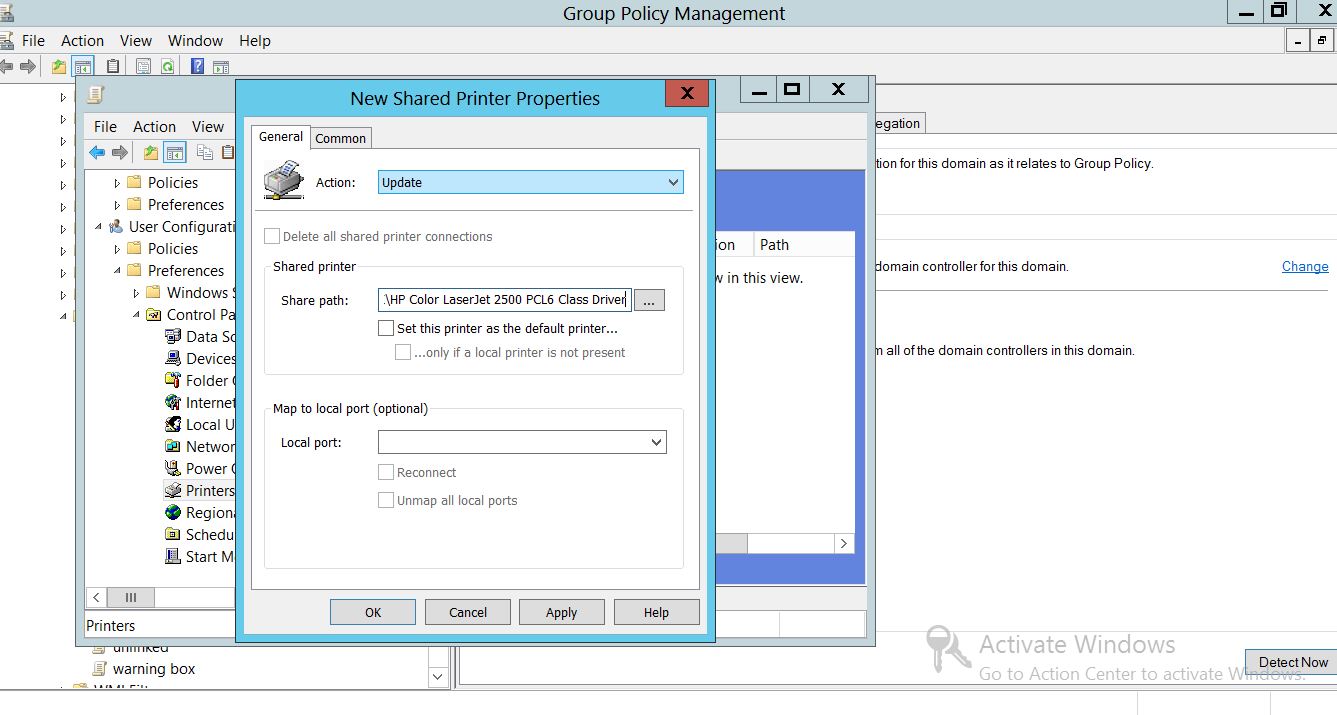Image resolution: width=1337 pixels, height=715 pixels.
Task: Click the Refresh icon in main toolbar
Action: click(x=168, y=66)
